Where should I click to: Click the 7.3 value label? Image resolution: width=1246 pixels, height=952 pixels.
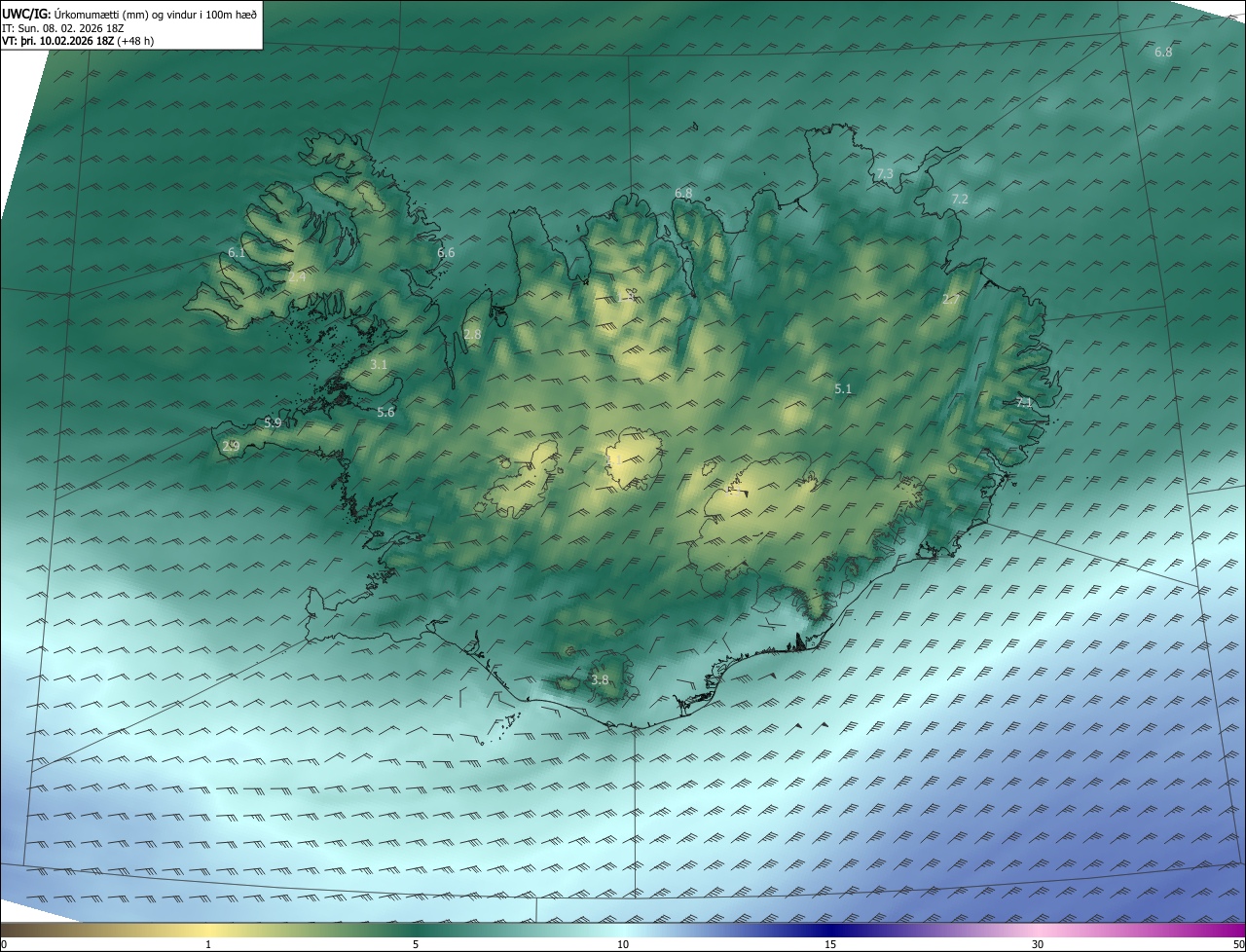[884, 174]
